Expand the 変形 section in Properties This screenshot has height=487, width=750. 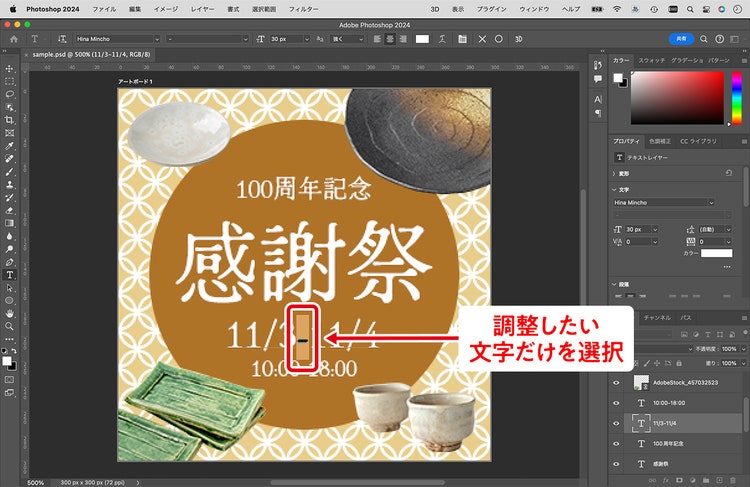pos(614,174)
